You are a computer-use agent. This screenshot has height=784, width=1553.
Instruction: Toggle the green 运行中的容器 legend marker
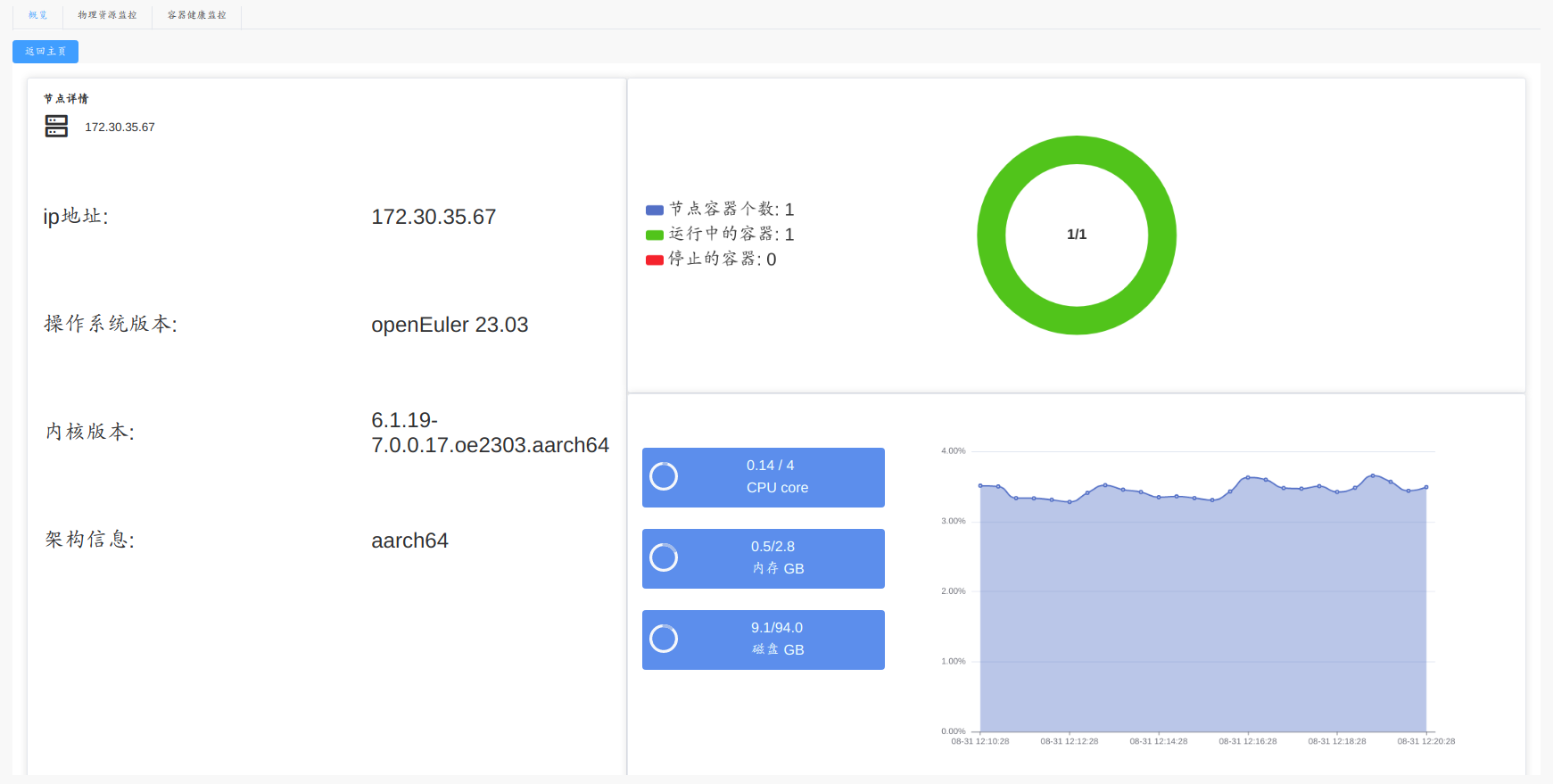655,235
